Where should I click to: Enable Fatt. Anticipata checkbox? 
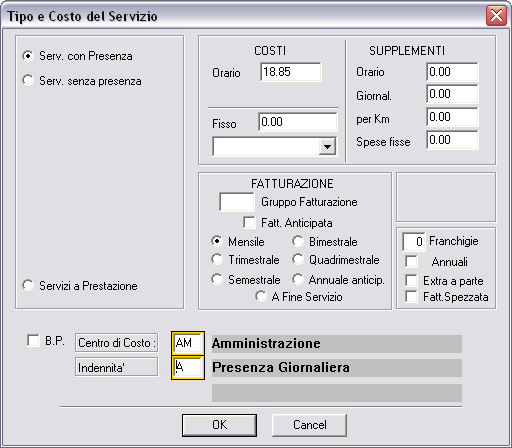(249, 222)
